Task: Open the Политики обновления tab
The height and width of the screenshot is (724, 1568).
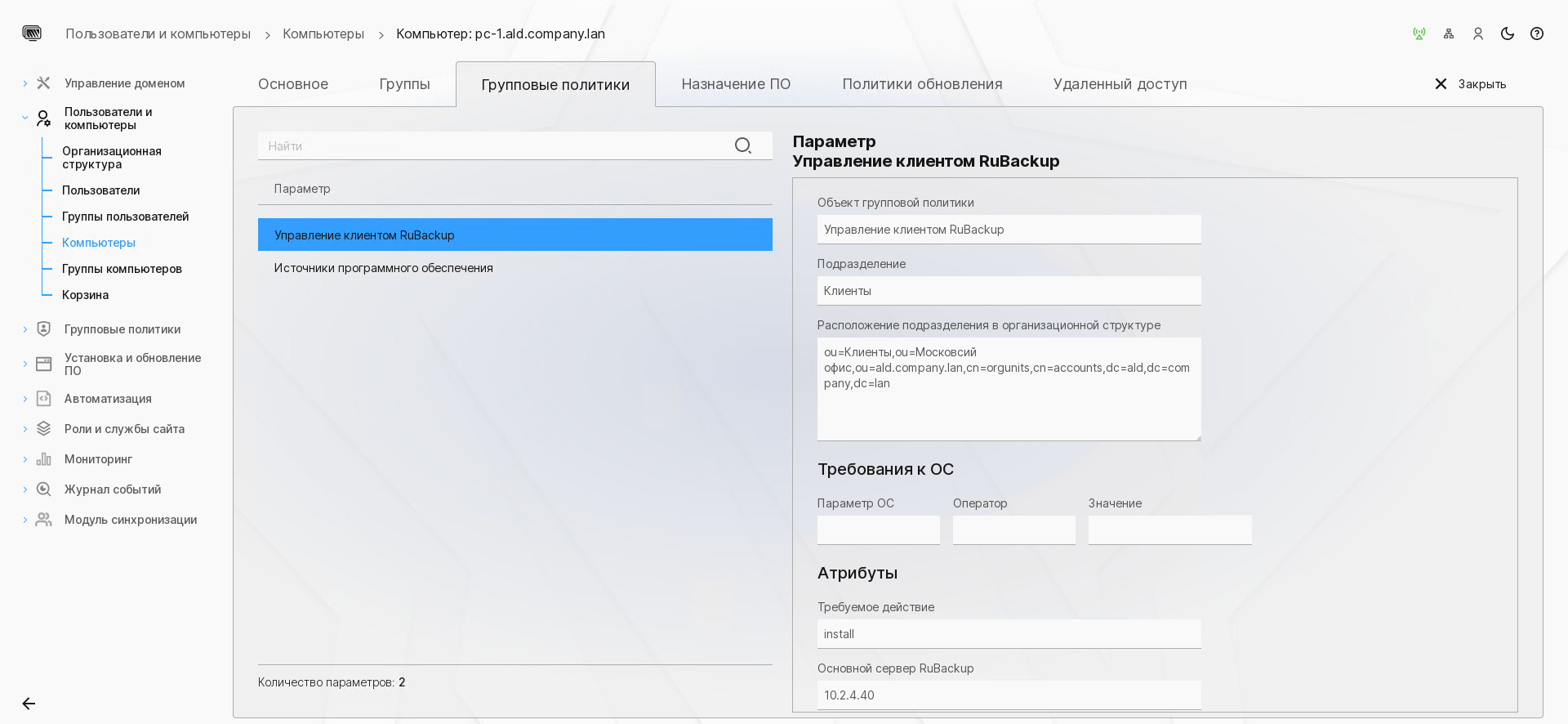Action: (x=922, y=84)
